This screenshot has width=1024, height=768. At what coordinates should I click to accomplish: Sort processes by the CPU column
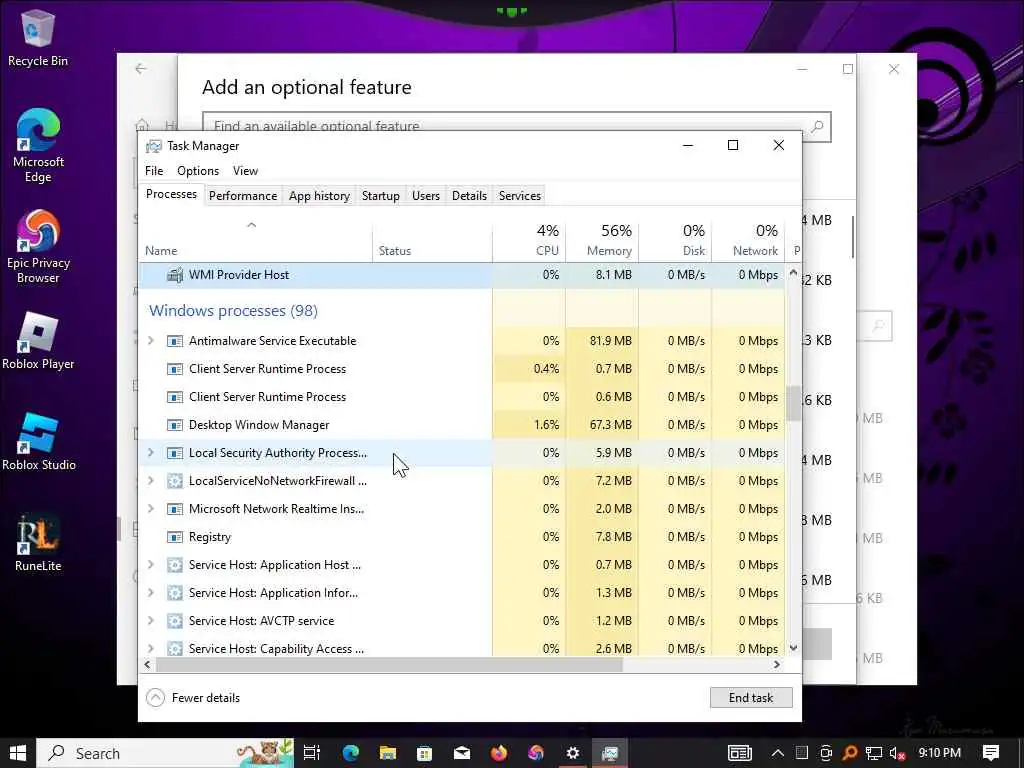tap(529, 241)
